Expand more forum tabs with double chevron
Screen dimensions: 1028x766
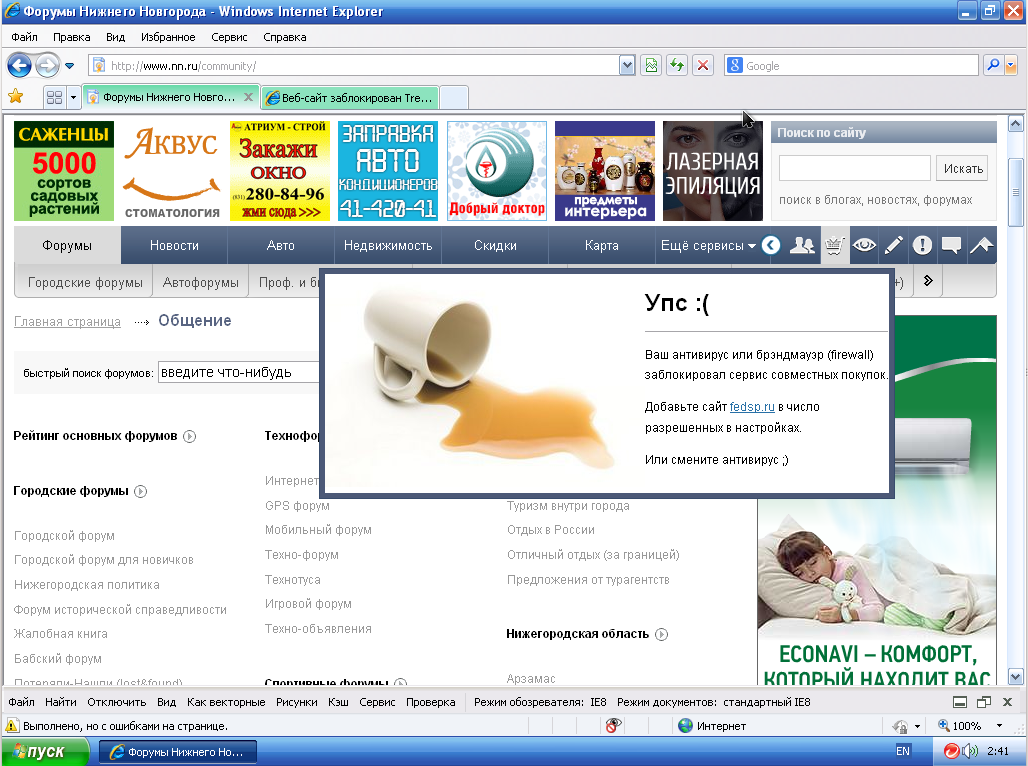click(x=928, y=281)
